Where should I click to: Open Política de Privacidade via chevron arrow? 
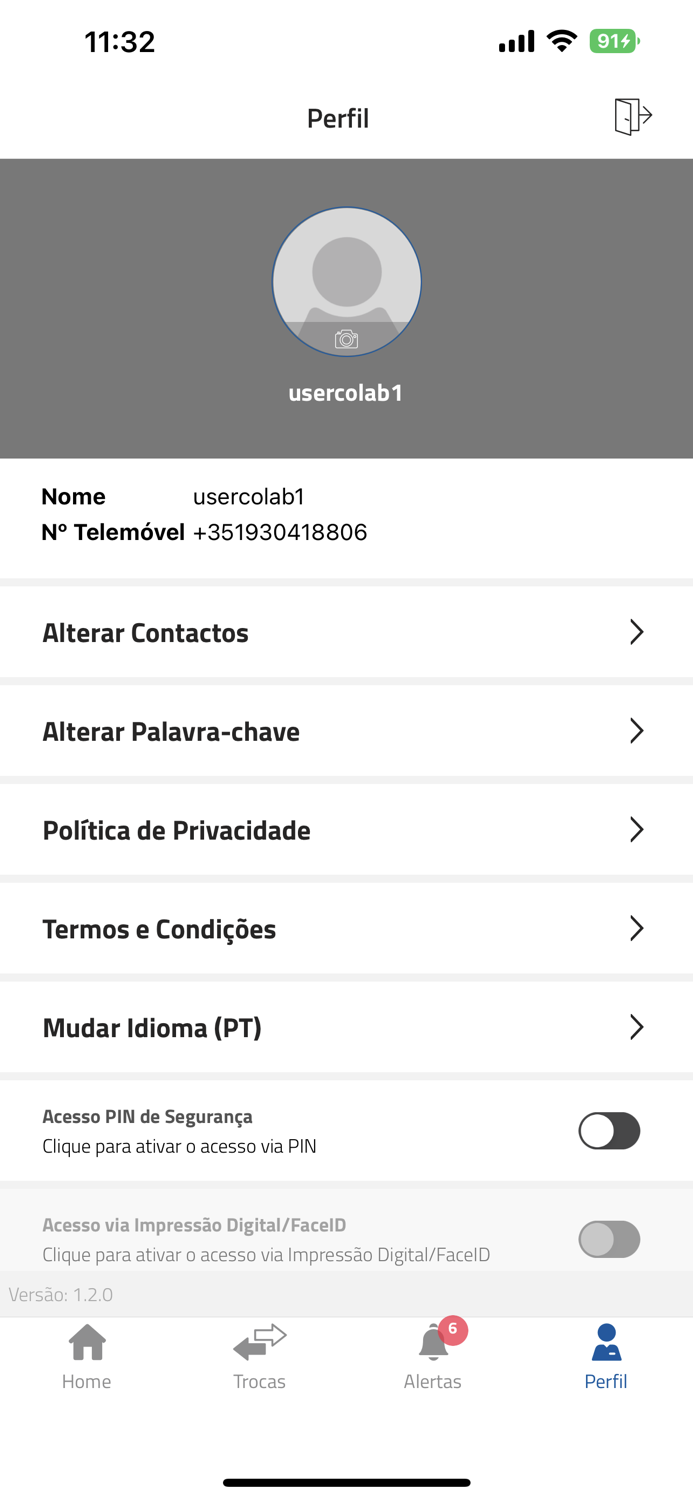click(637, 829)
